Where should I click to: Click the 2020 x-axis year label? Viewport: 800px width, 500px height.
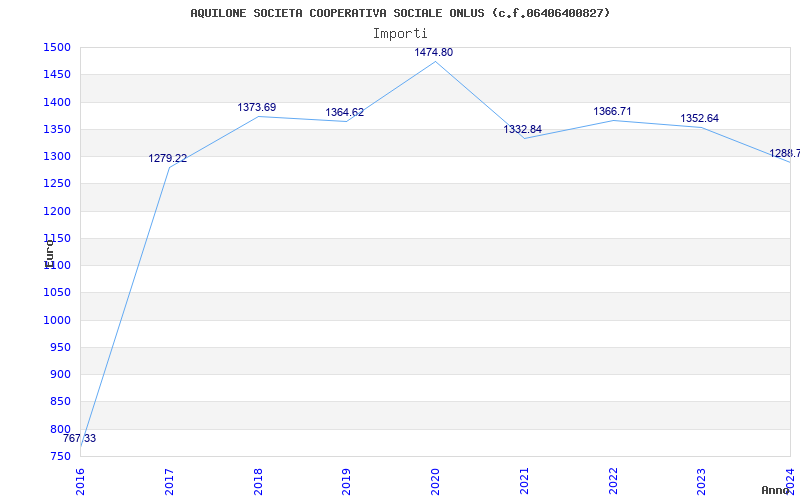click(x=436, y=481)
